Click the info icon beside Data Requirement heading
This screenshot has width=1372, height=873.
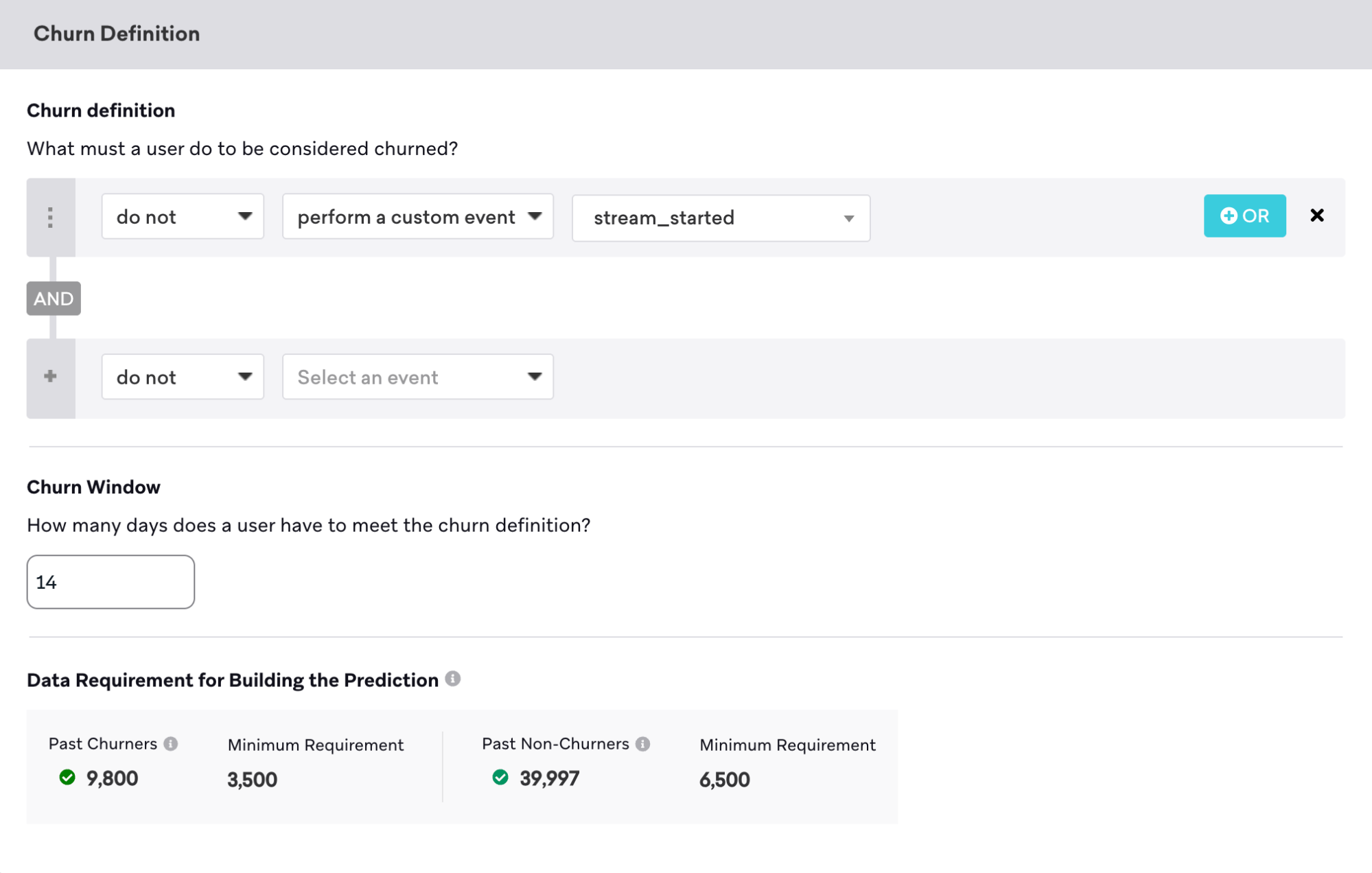click(x=453, y=679)
